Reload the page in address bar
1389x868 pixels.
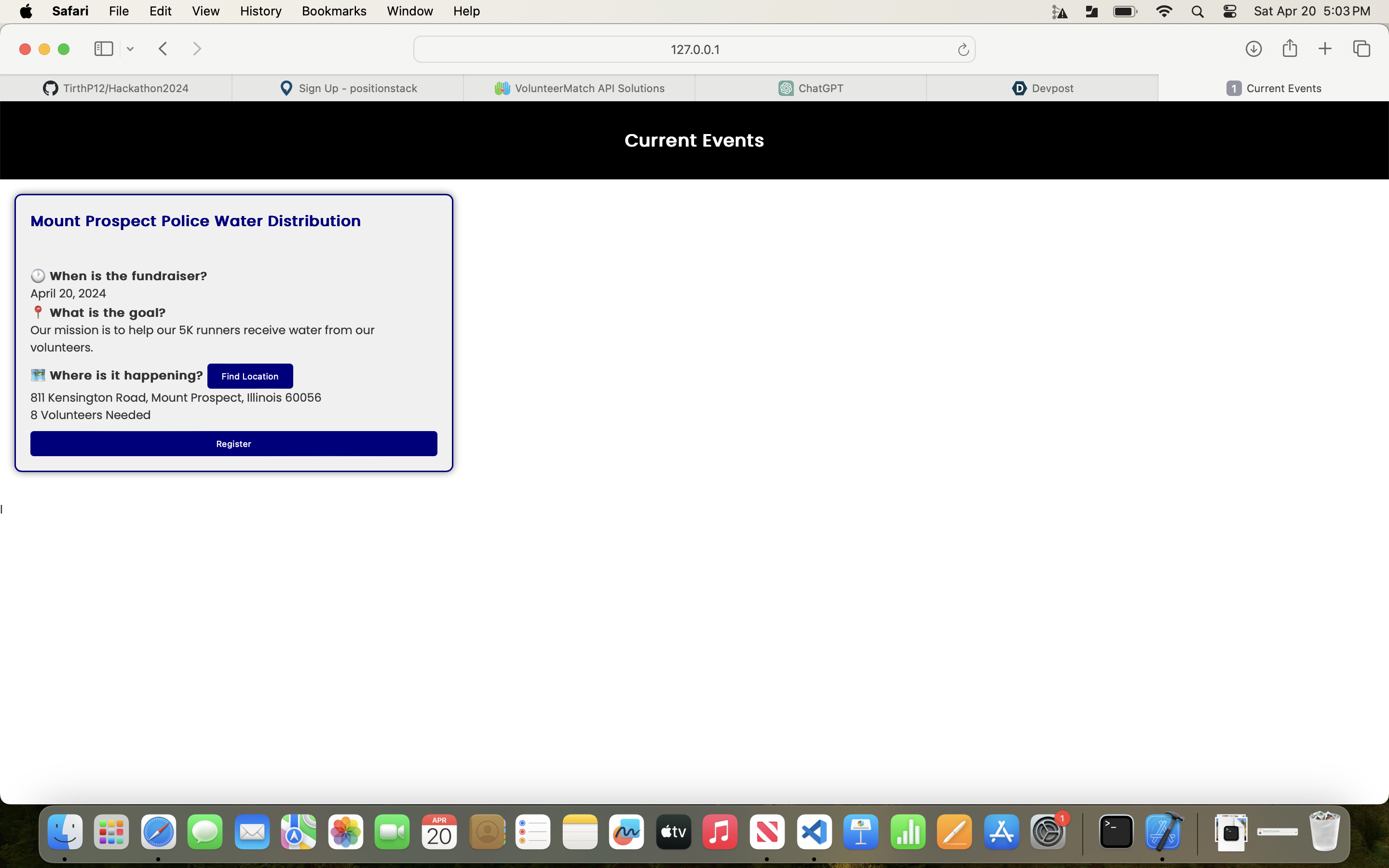[x=963, y=50]
